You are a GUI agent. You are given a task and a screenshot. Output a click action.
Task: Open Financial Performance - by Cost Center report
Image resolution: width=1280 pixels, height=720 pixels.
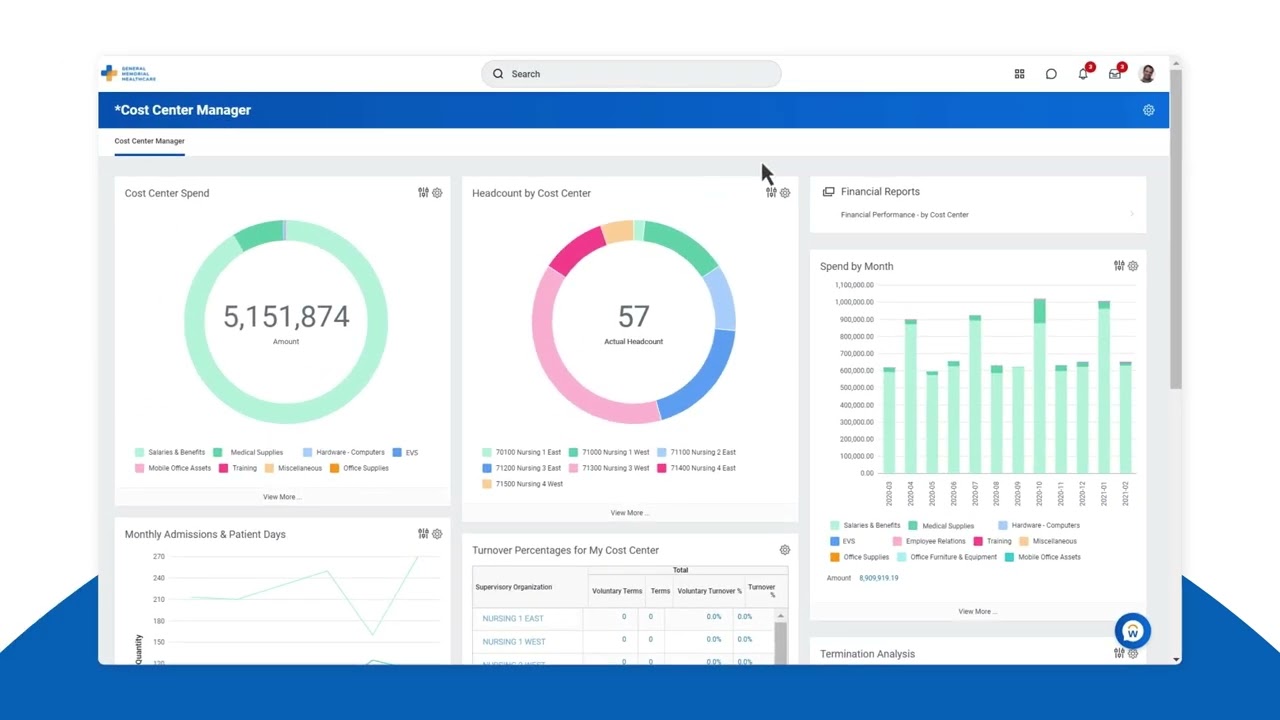click(904, 215)
